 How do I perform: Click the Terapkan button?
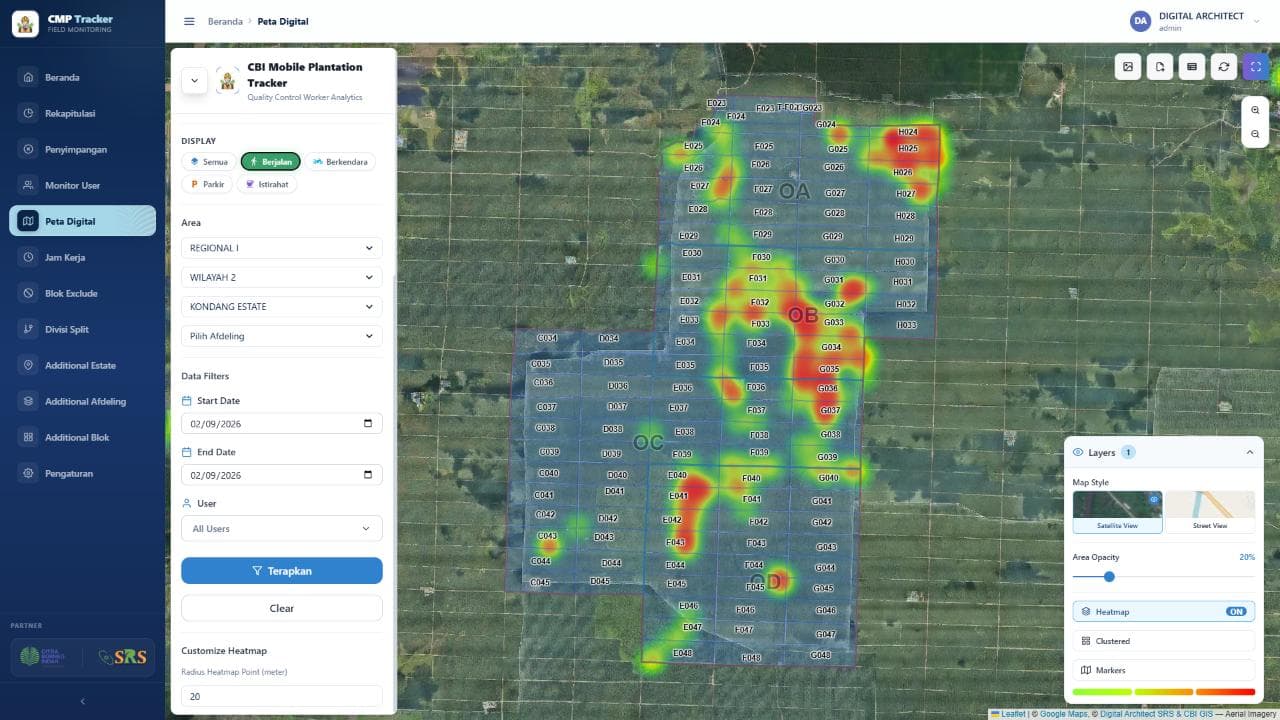(x=282, y=570)
